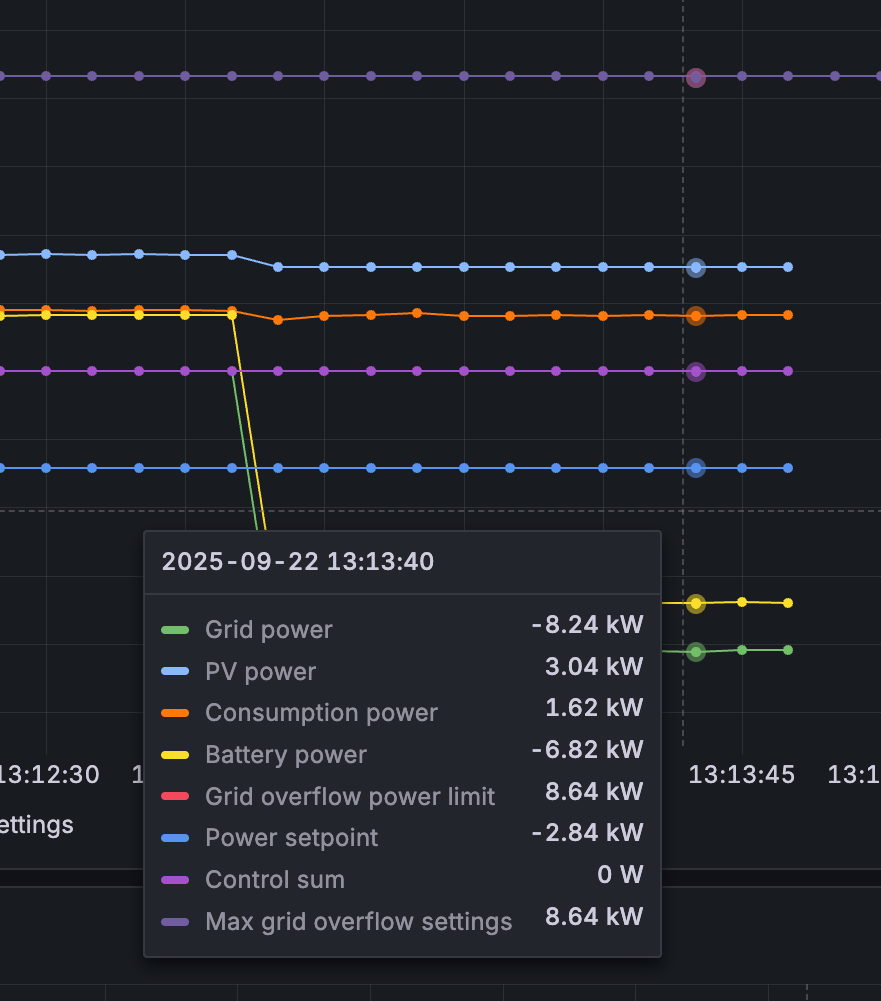Click the green Grid power swatch in tooltip
The height and width of the screenshot is (1001, 881).
(175, 630)
